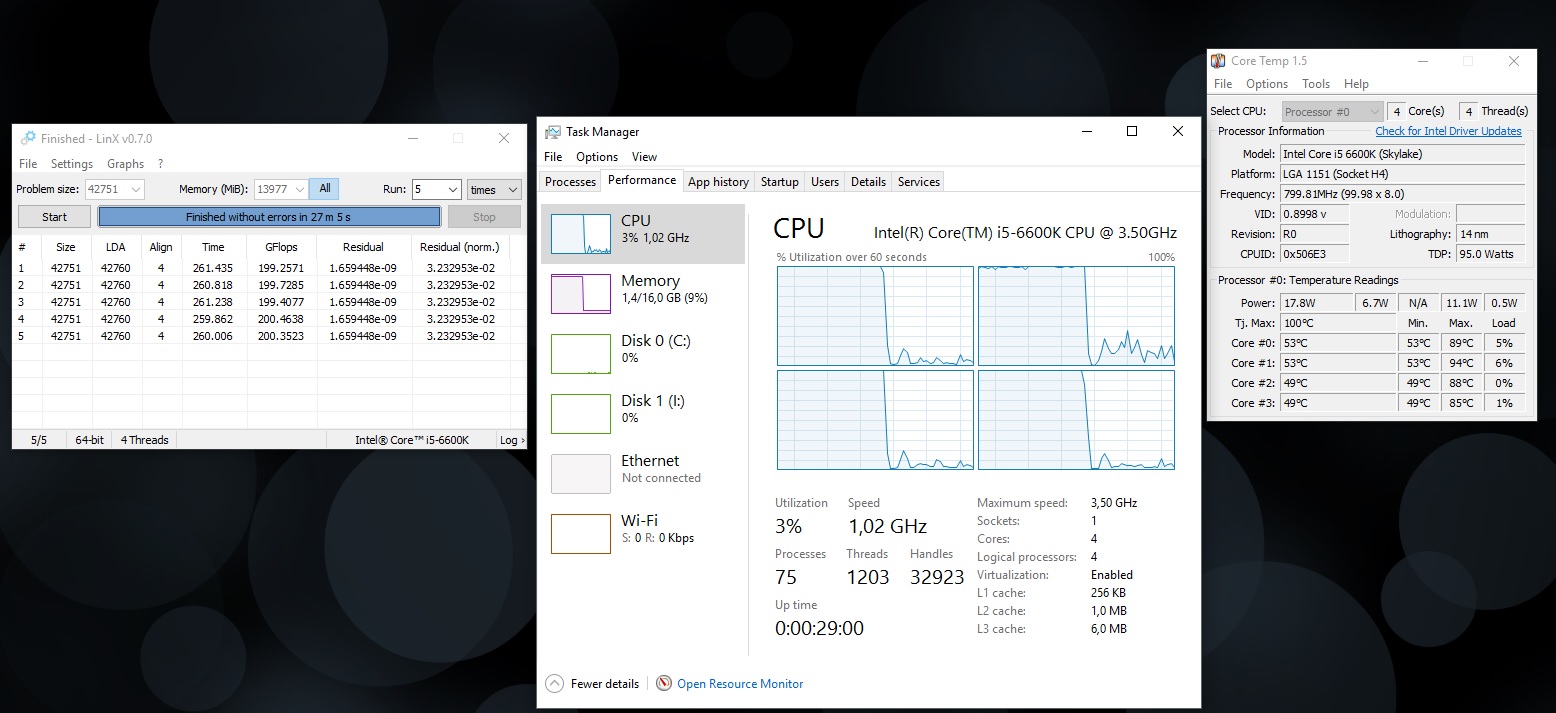Open the Problem size dropdown in LinX
The height and width of the screenshot is (713, 1556).
coord(137,190)
